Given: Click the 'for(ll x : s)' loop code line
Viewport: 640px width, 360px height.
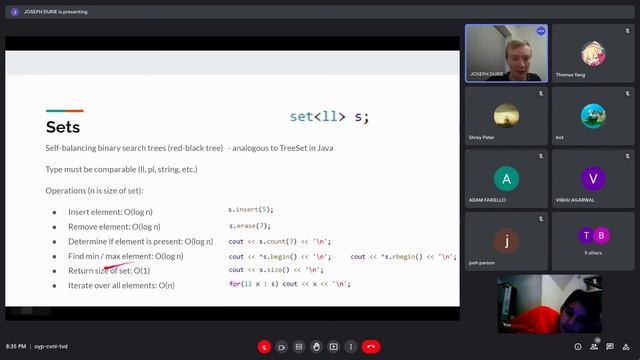Looking at the screenshot, I should (290, 284).
